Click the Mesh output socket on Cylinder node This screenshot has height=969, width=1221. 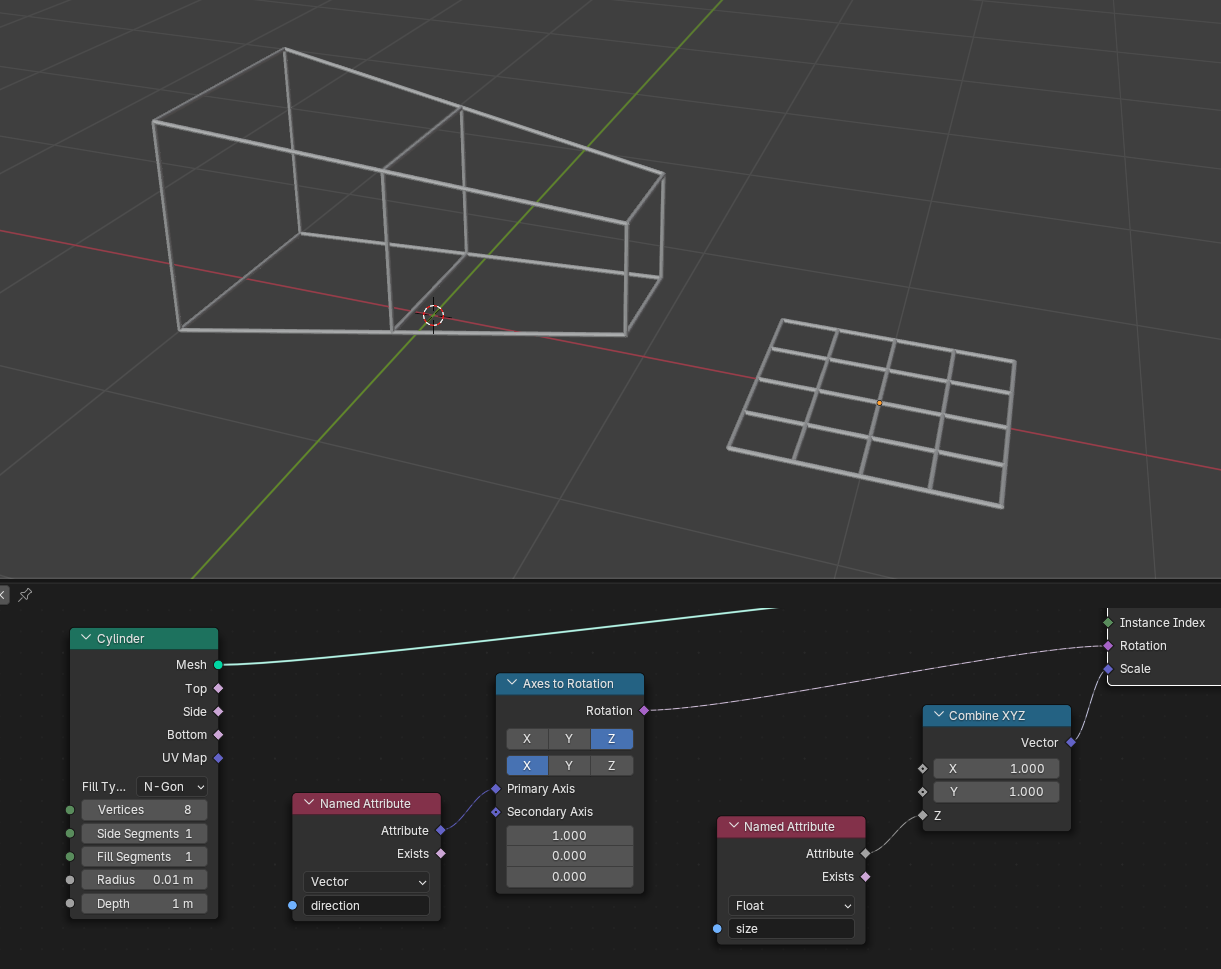218,665
